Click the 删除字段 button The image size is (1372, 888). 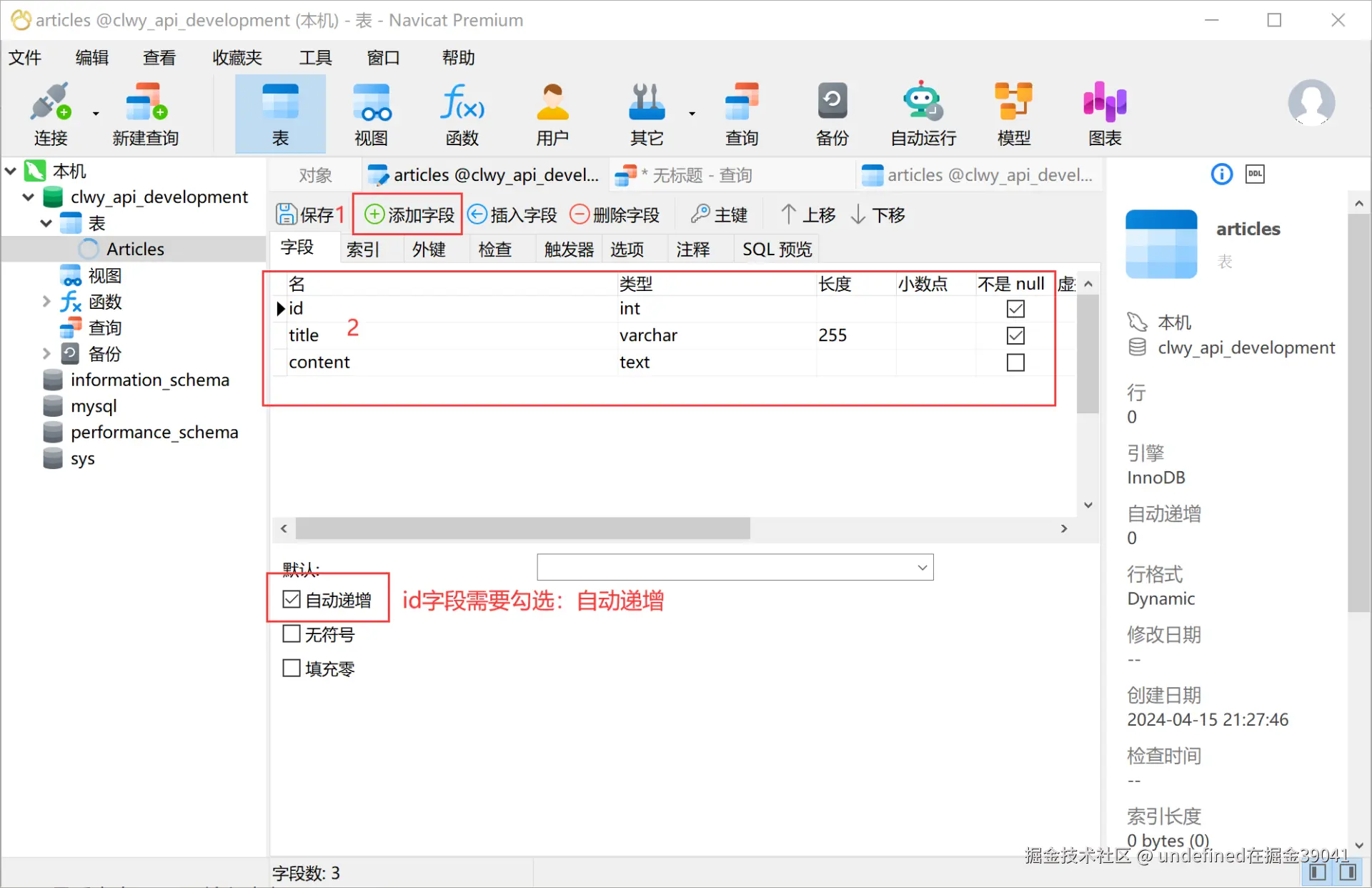(x=615, y=214)
